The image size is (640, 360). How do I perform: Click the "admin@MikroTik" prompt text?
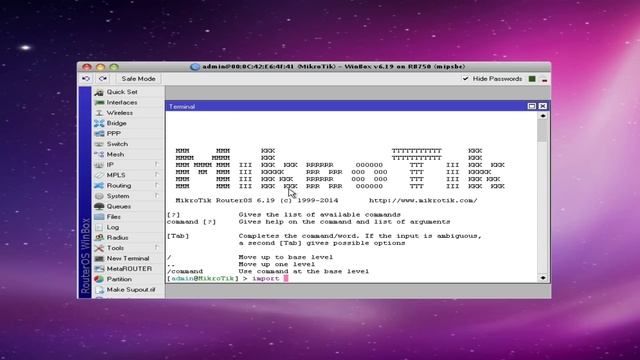pos(202,278)
